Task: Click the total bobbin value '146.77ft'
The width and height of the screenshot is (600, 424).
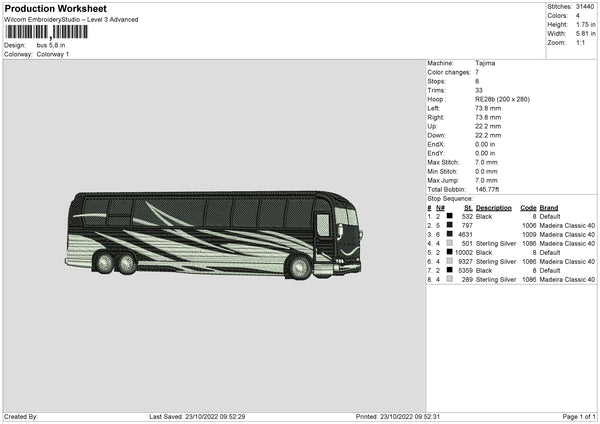Action: pos(487,189)
